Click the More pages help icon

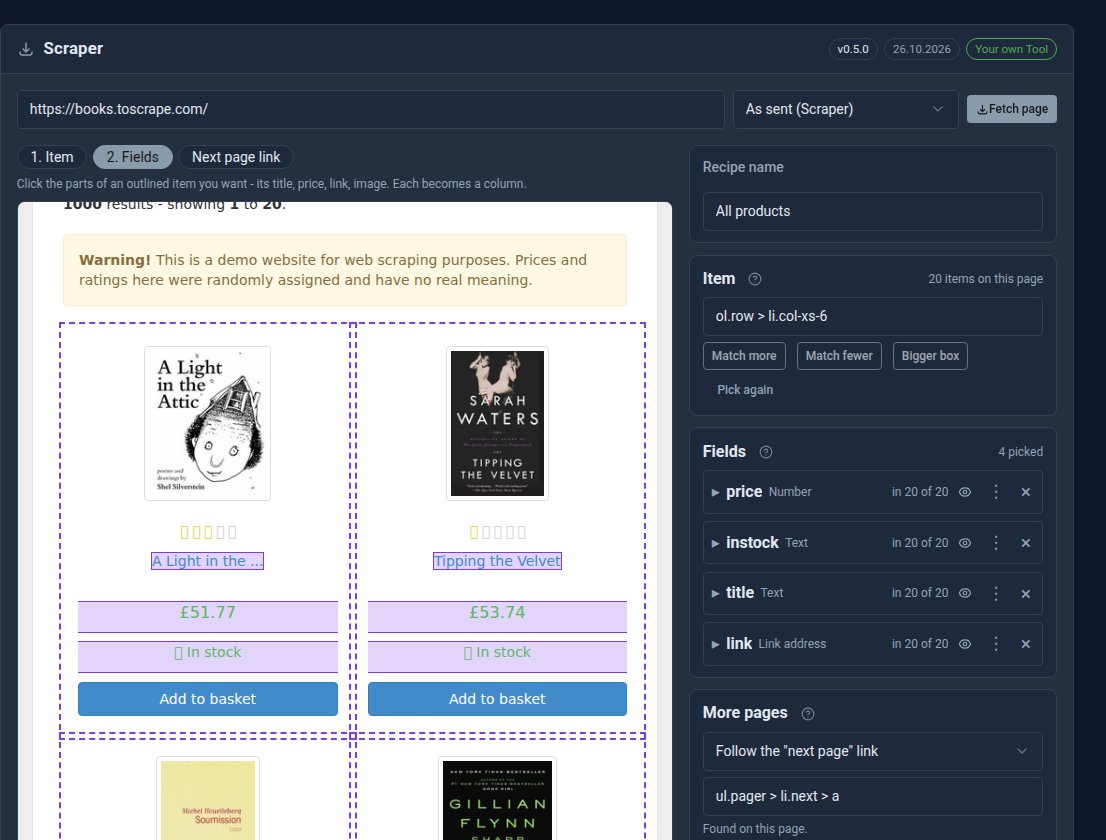coord(808,714)
